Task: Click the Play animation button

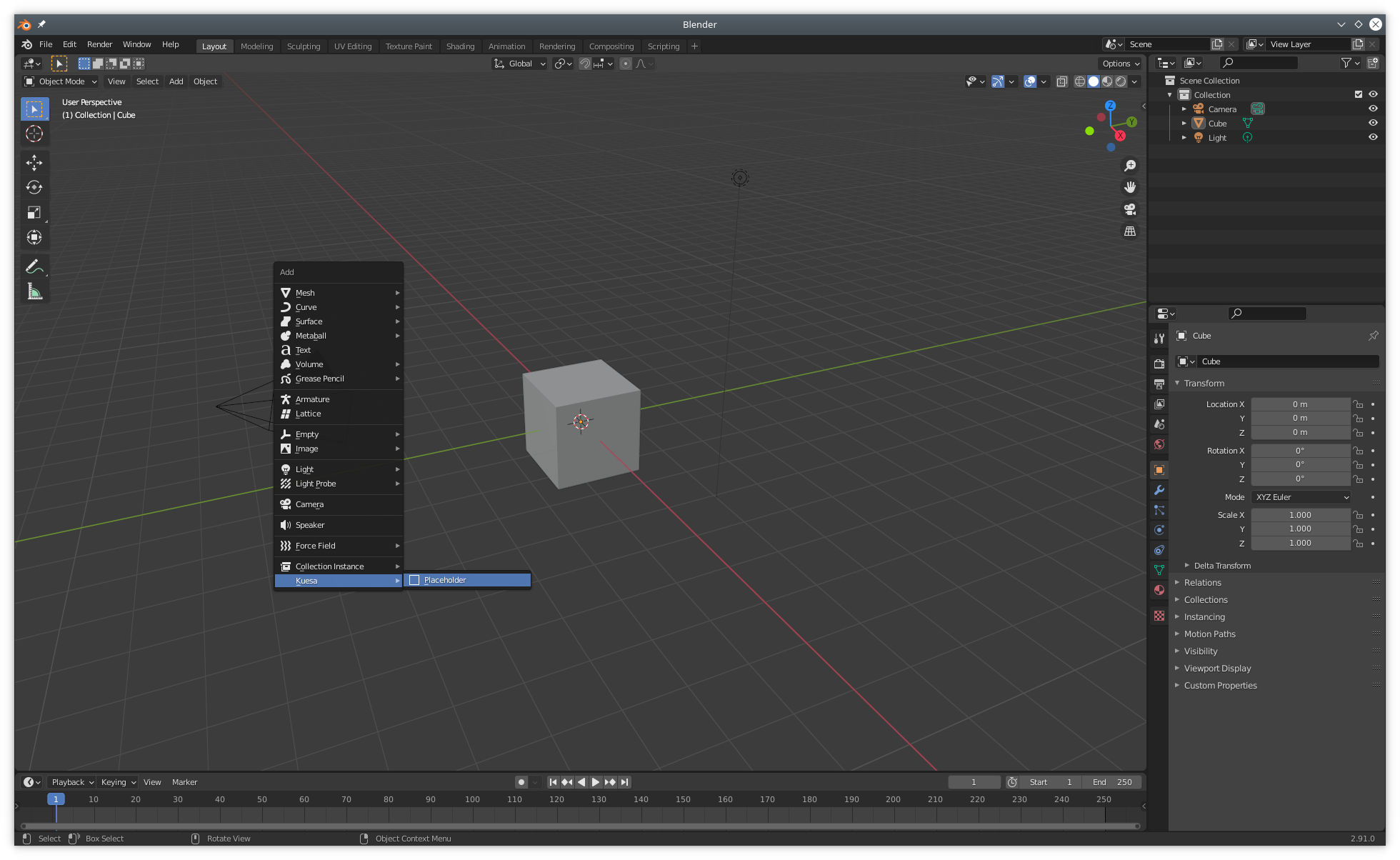Action: (596, 782)
